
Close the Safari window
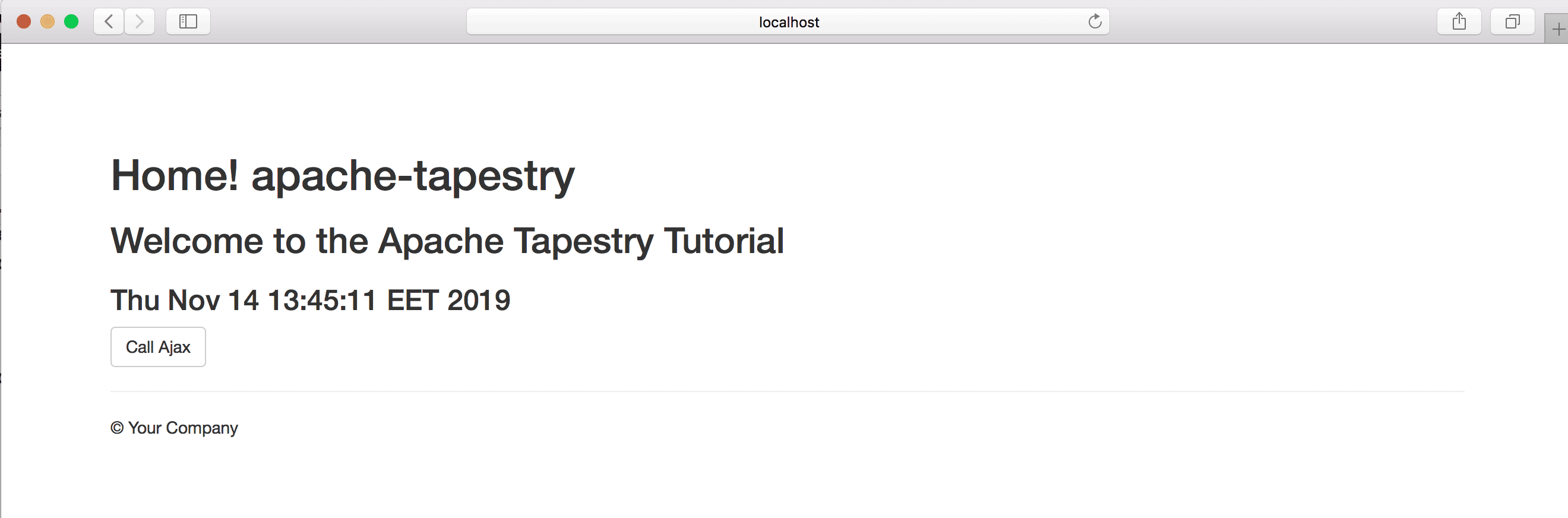tap(24, 22)
